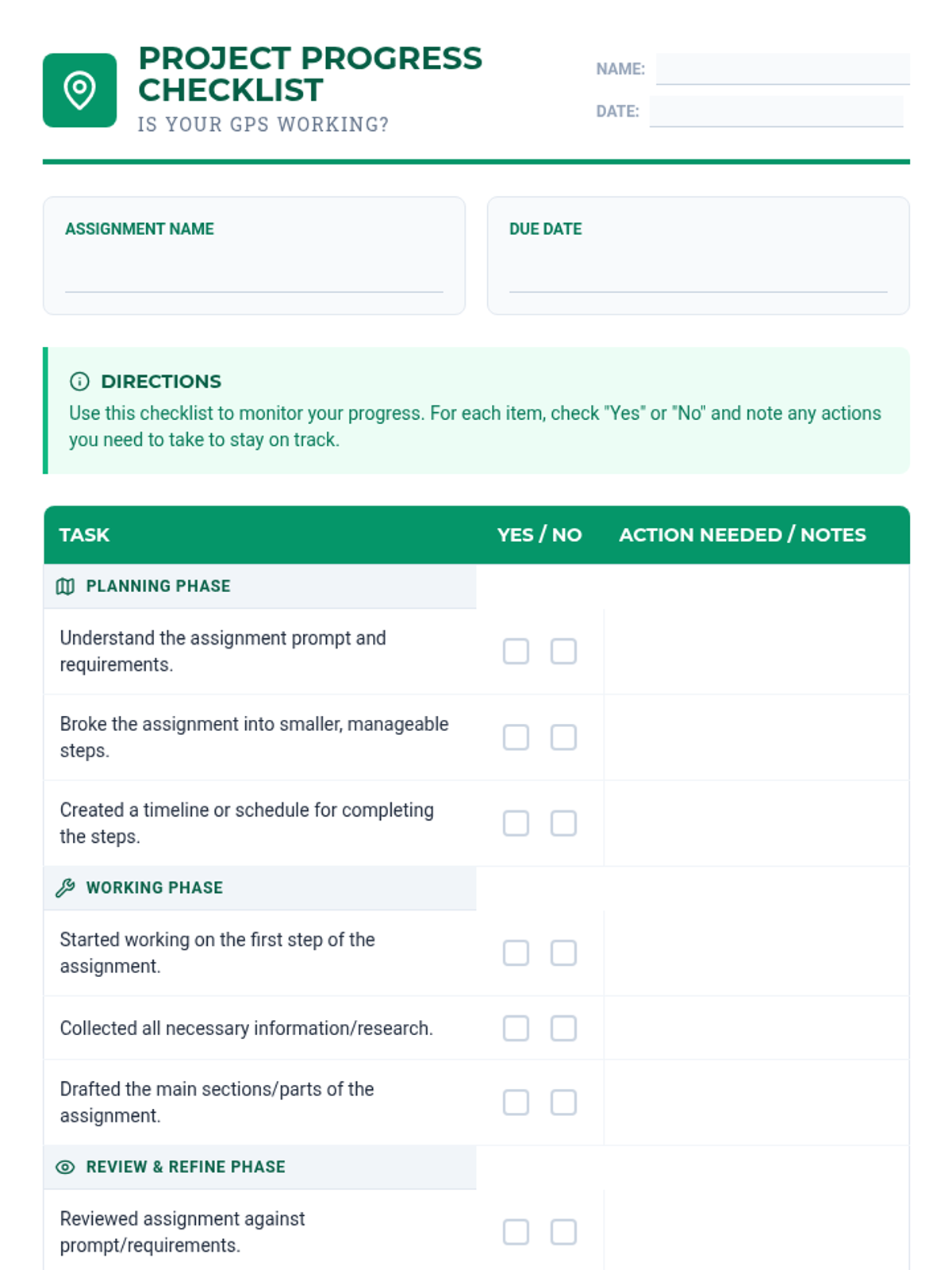Image resolution: width=952 pixels, height=1270 pixels.
Task: Check No for reviewed assignment against prompt
Action: click(x=563, y=1233)
